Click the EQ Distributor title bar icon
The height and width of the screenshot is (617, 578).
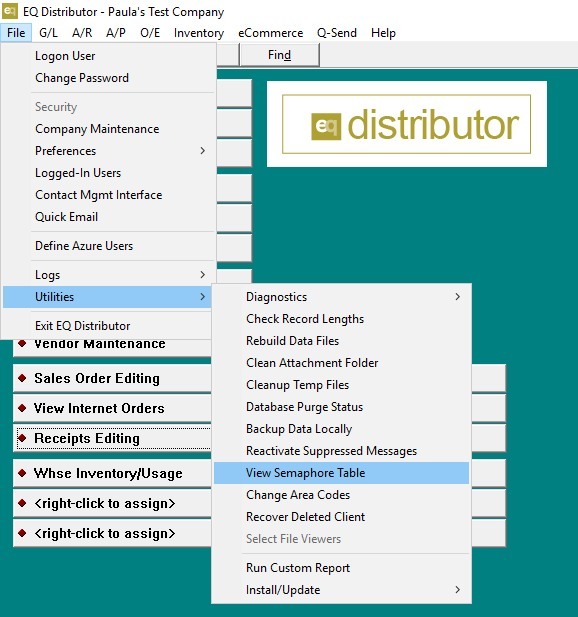coord(10,11)
